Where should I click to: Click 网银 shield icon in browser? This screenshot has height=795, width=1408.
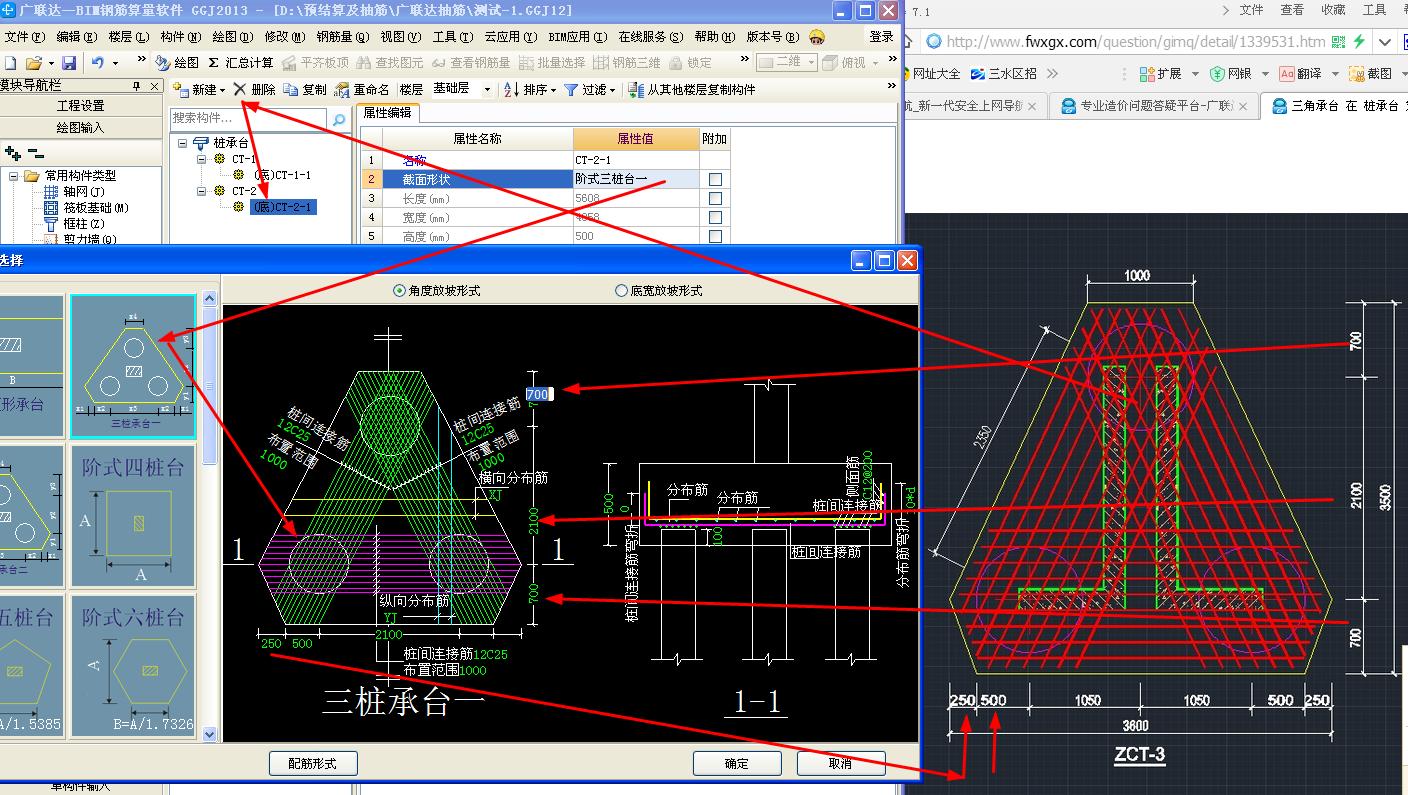click(1217, 74)
